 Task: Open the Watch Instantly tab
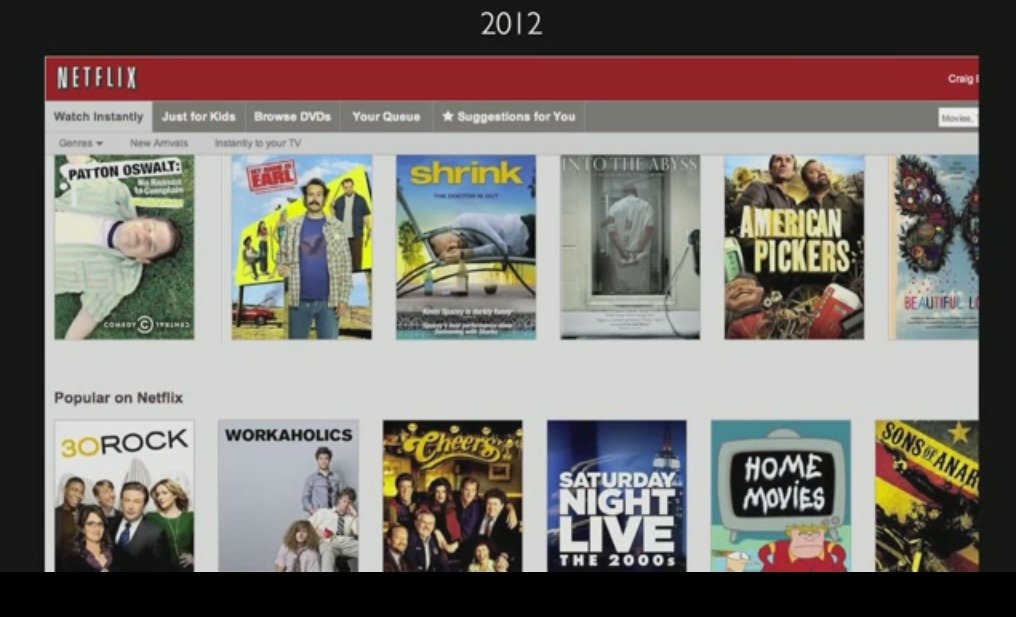(98, 117)
